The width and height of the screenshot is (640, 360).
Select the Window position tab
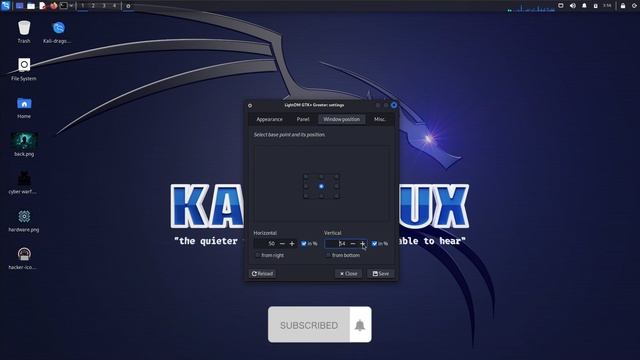342,119
